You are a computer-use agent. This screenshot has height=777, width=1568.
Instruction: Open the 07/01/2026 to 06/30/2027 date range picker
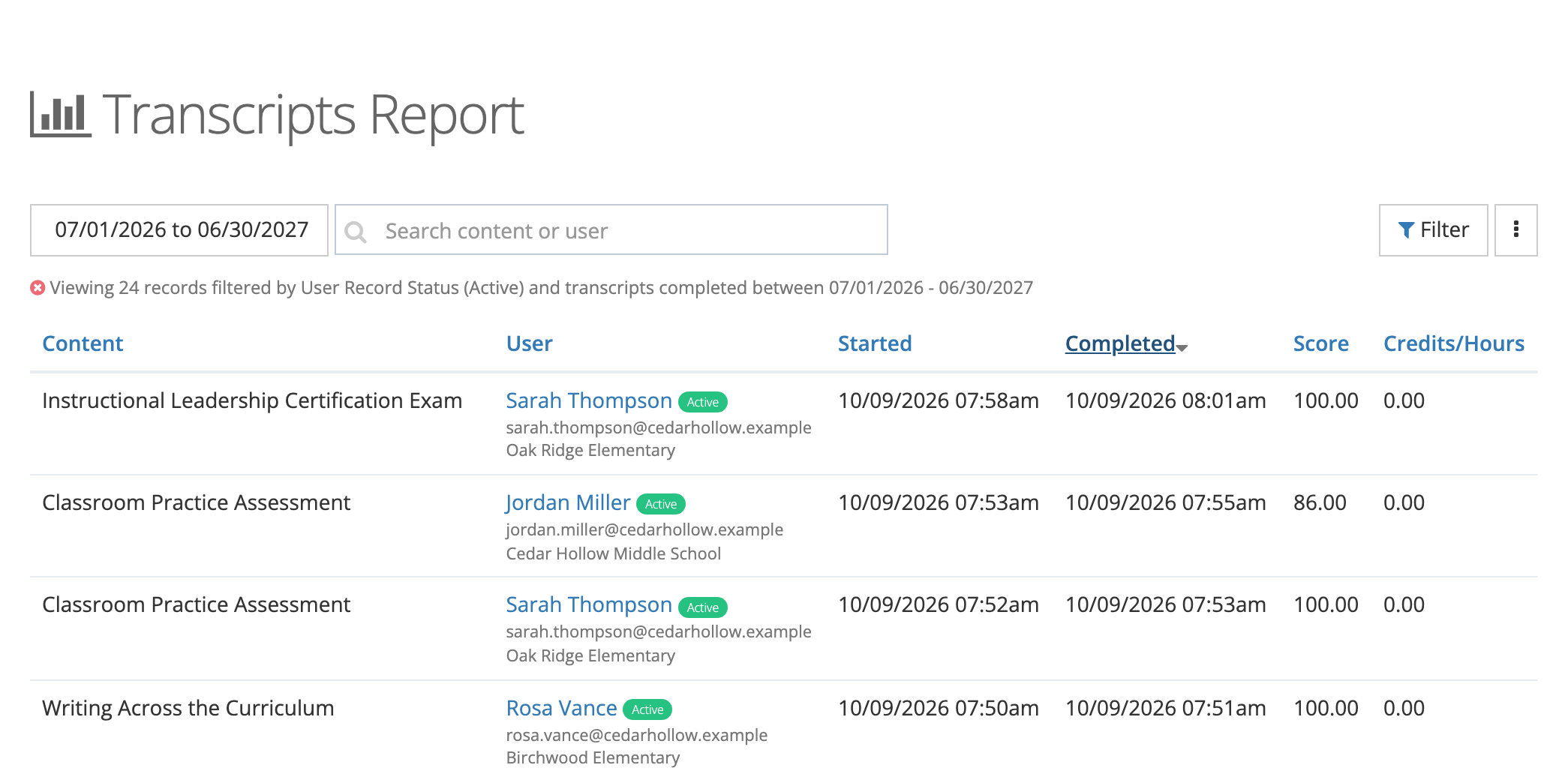click(179, 230)
